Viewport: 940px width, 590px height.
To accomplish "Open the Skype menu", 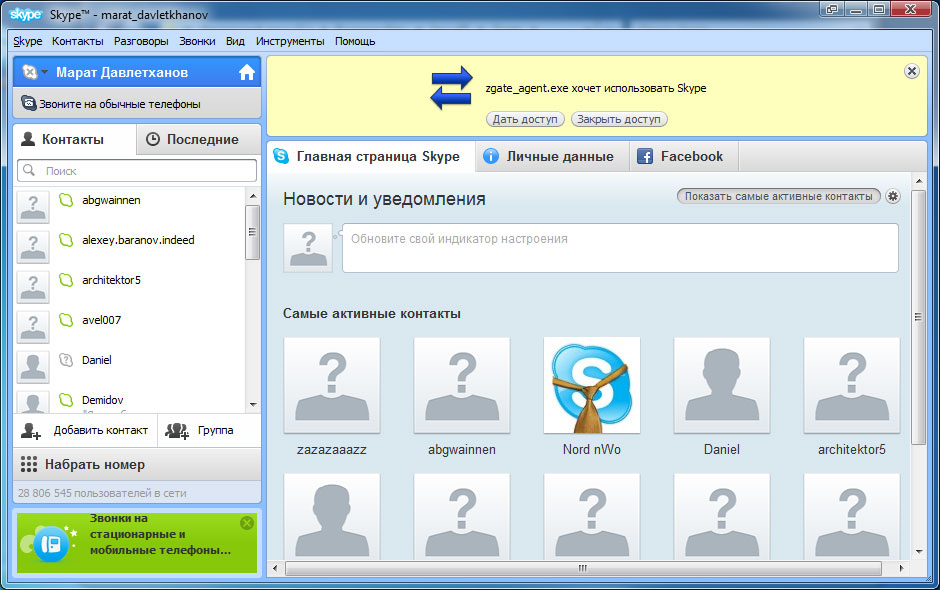I will (28, 41).
